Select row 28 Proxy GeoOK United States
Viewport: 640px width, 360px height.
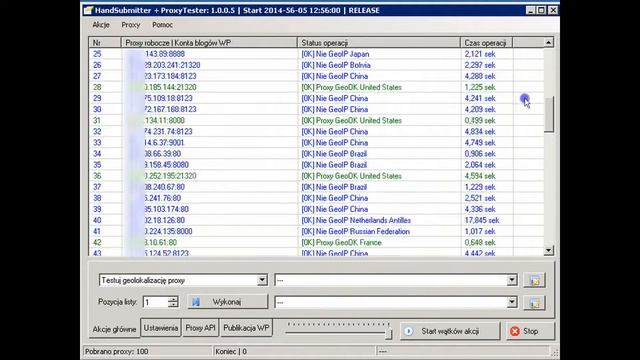click(x=316, y=87)
